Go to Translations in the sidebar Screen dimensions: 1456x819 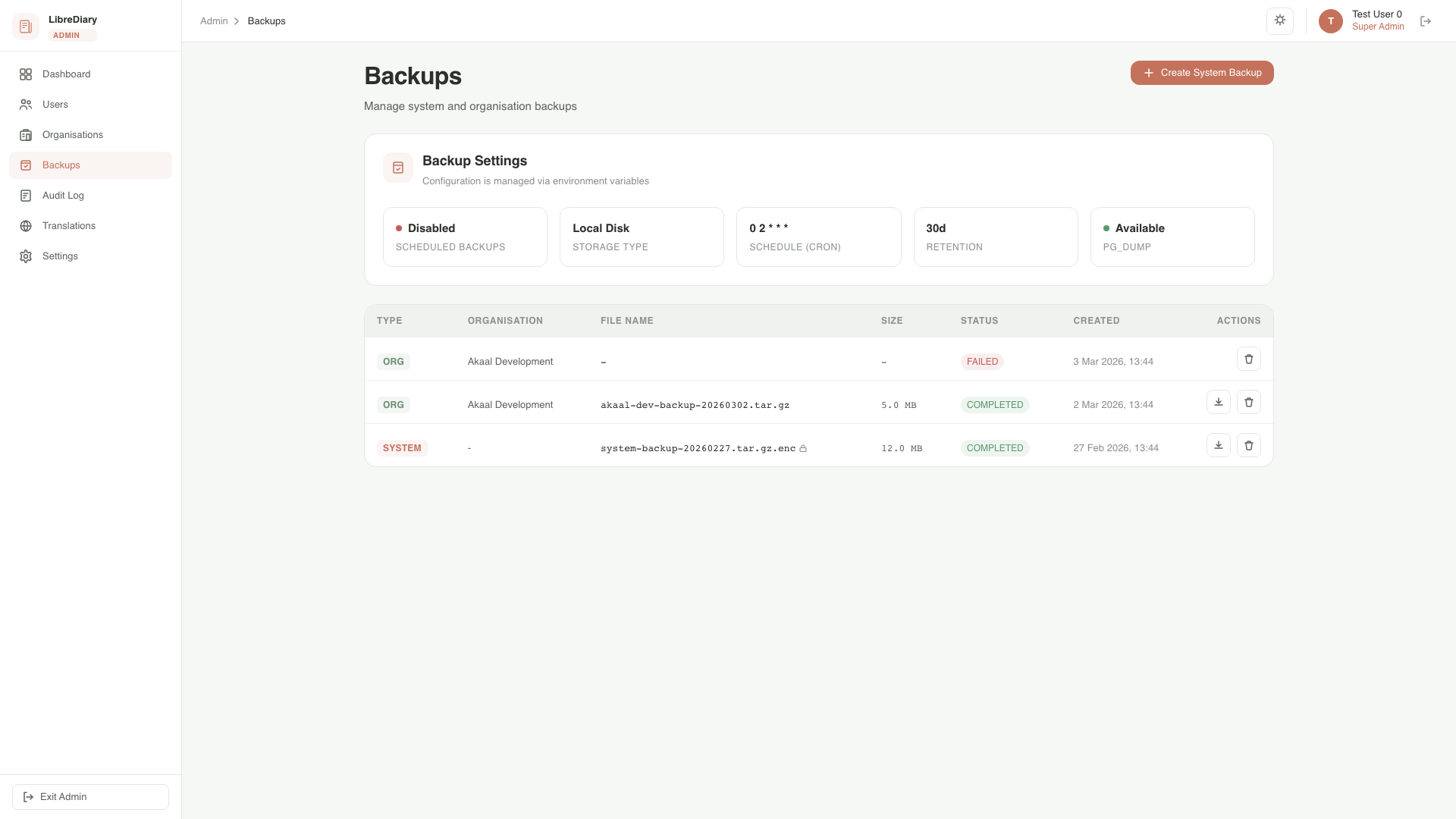pos(68,225)
